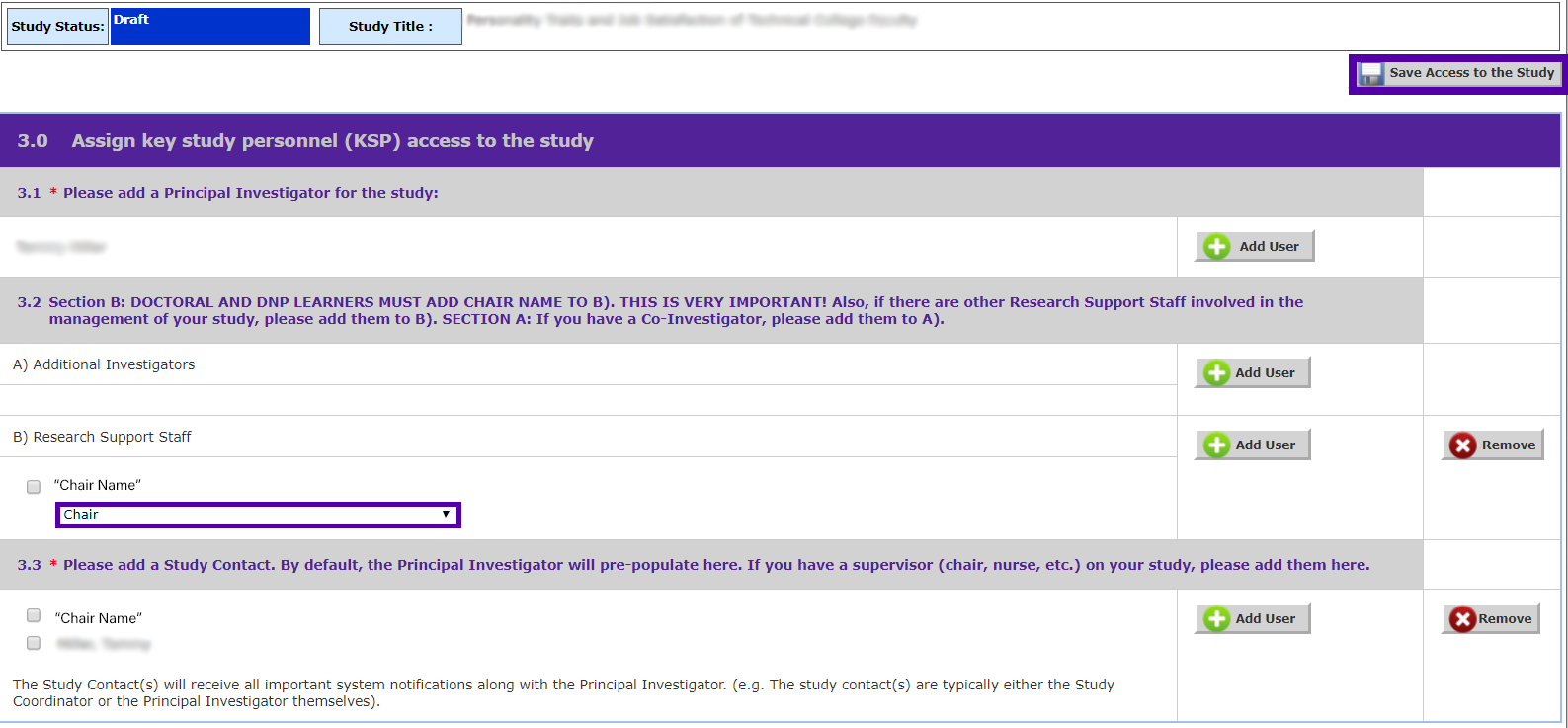Click green plus icon for Additional Investigators
Viewport: 1568px width, 728px height.
point(1216,373)
